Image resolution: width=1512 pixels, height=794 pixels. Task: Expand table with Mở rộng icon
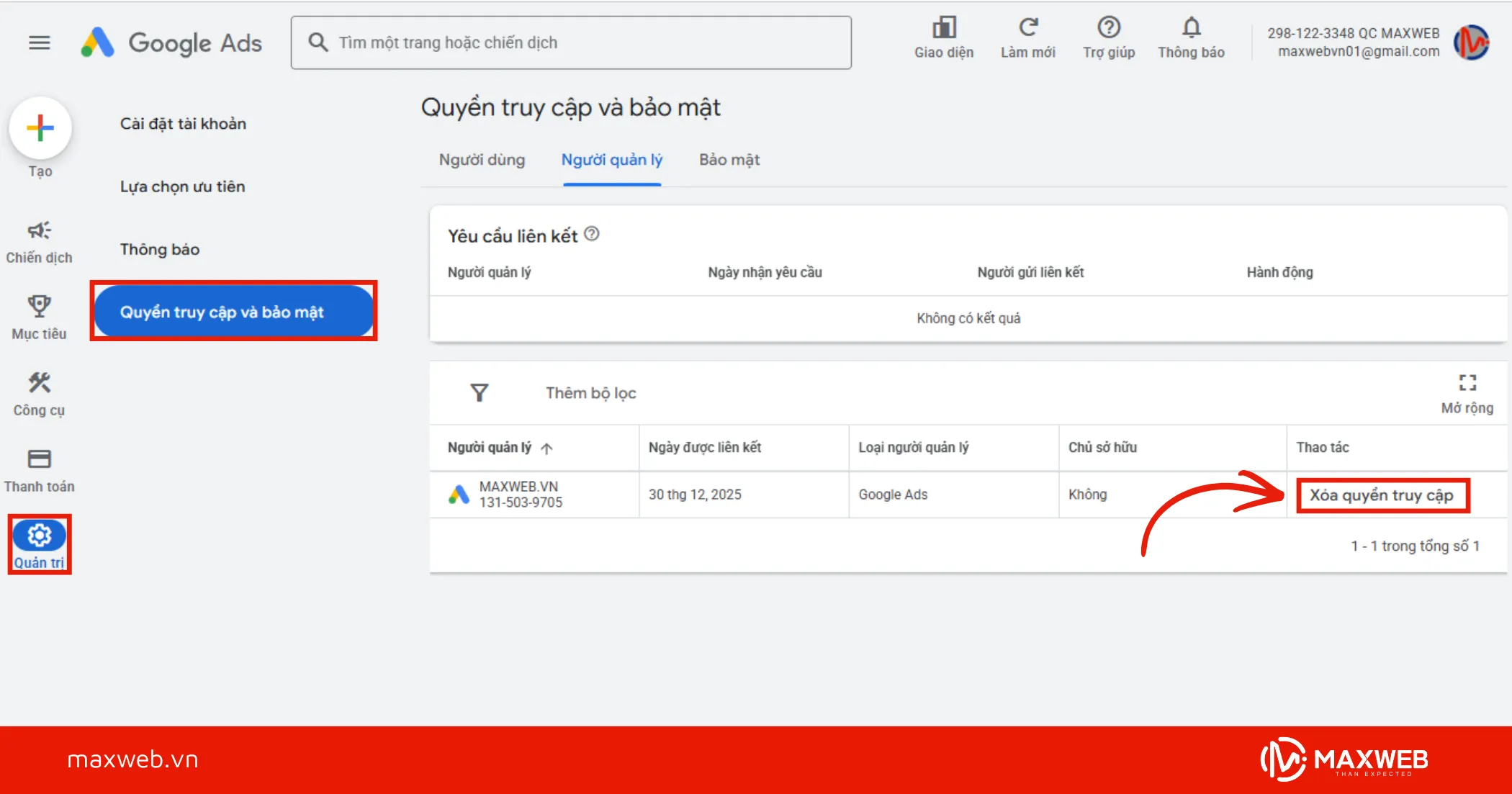(x=1467, y=383)
